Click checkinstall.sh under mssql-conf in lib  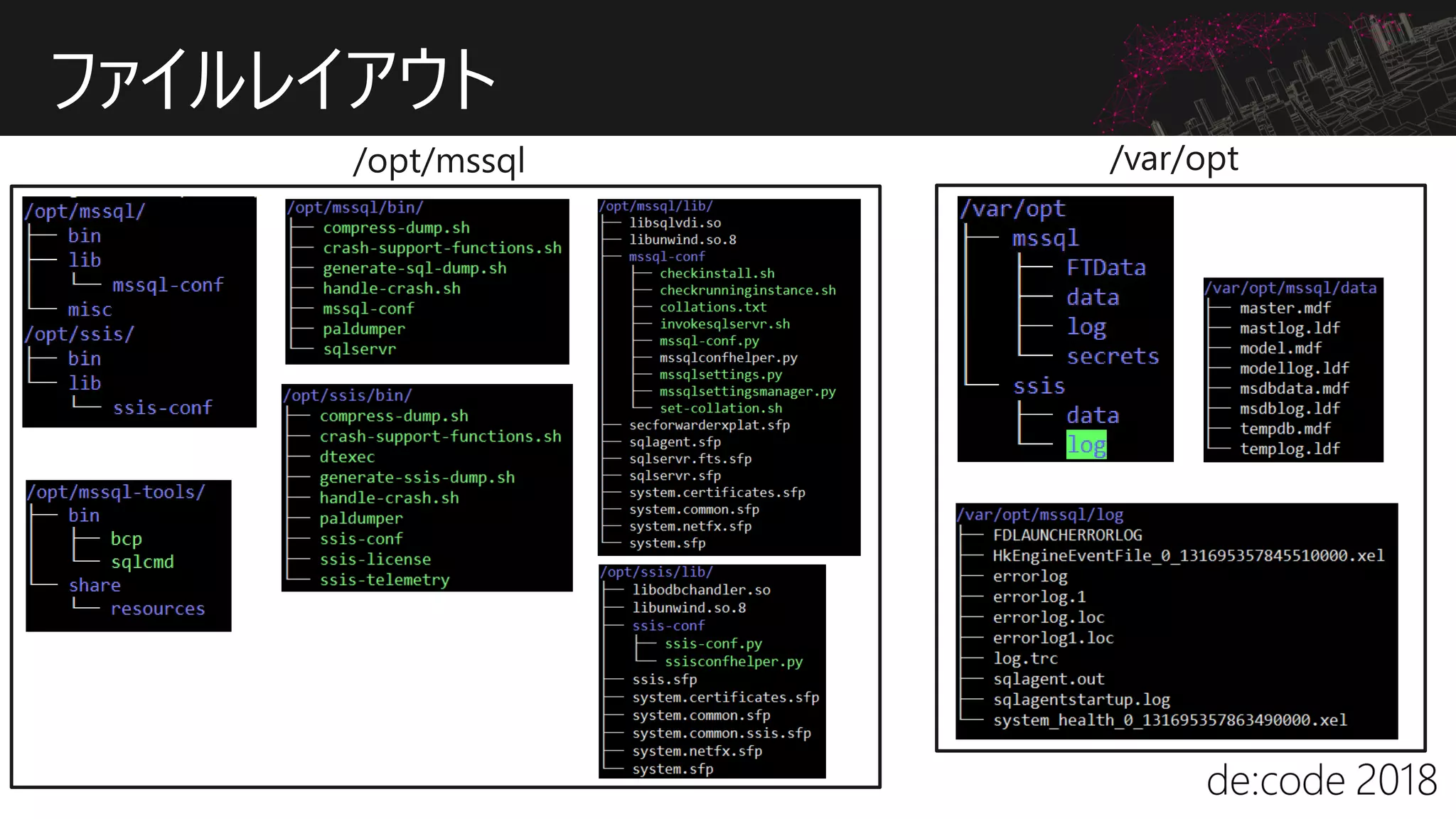[x=717, y=274]
